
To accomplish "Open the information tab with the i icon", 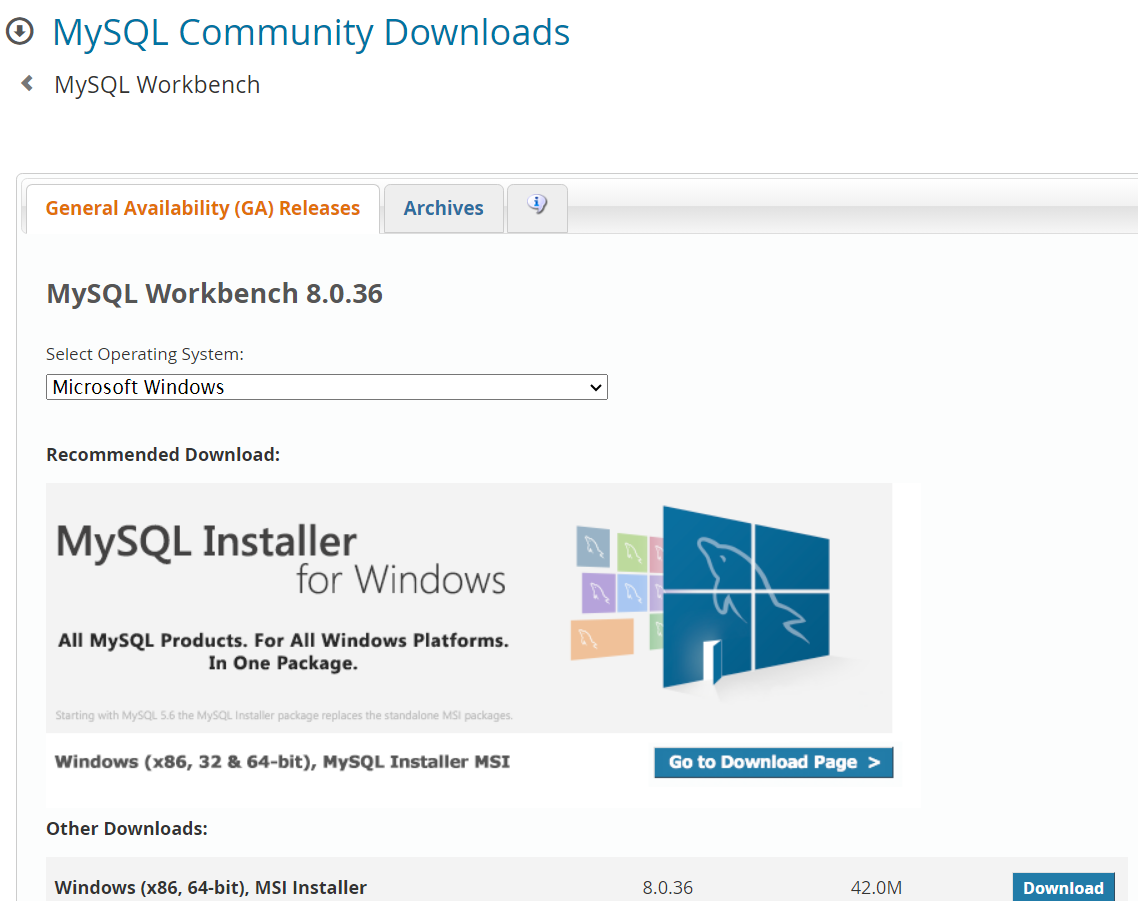I will [537, 208].
